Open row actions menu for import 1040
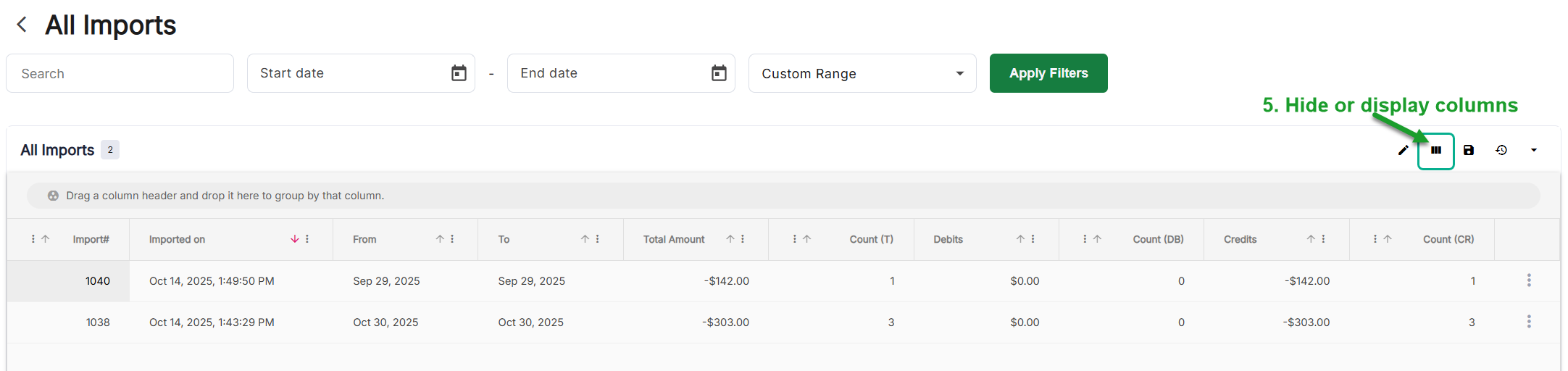This screenshot has height=371, width=1568. (1529, 280)
